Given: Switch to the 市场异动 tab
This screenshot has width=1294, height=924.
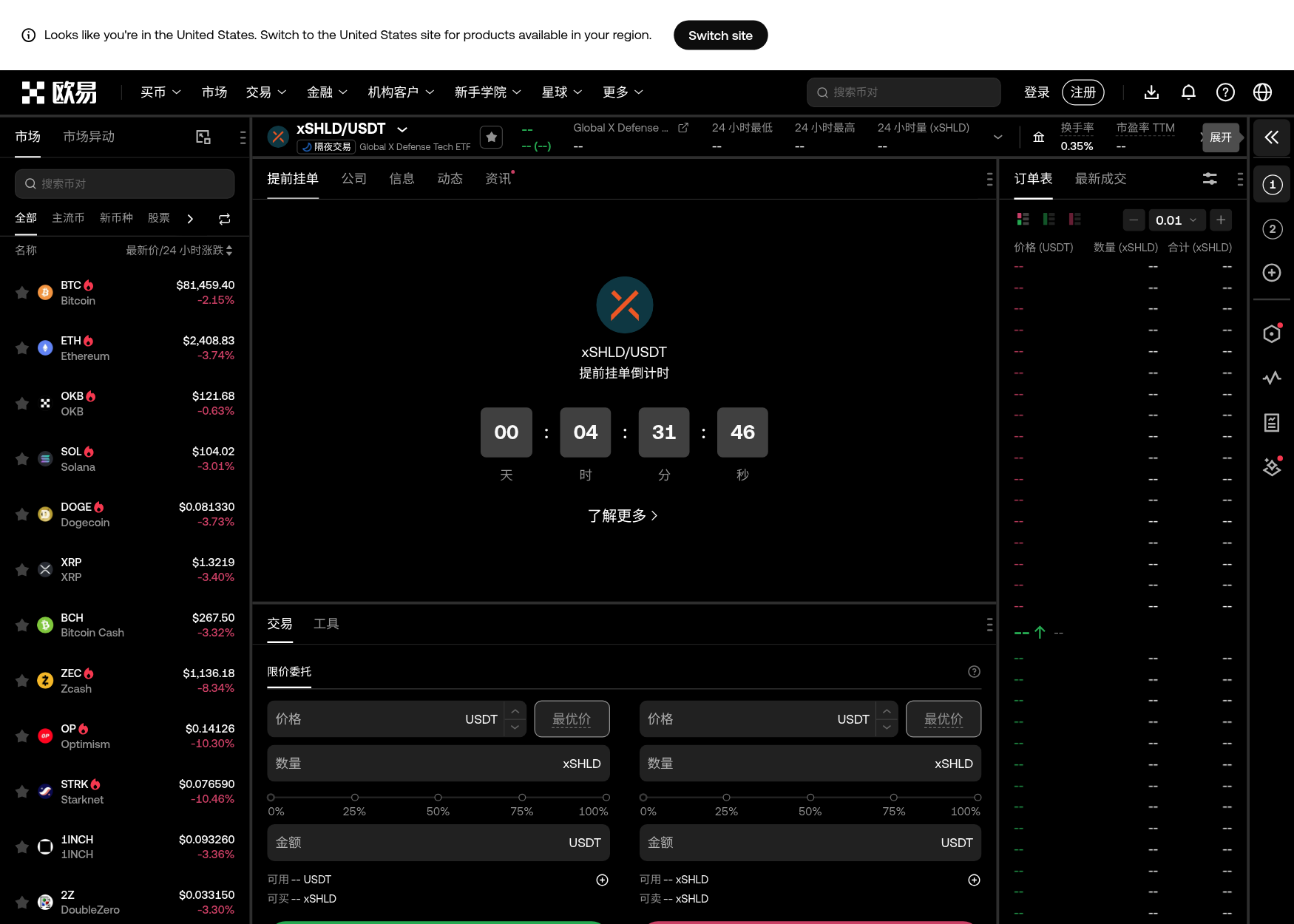Looking at the screenshot, I should [89, 137].
